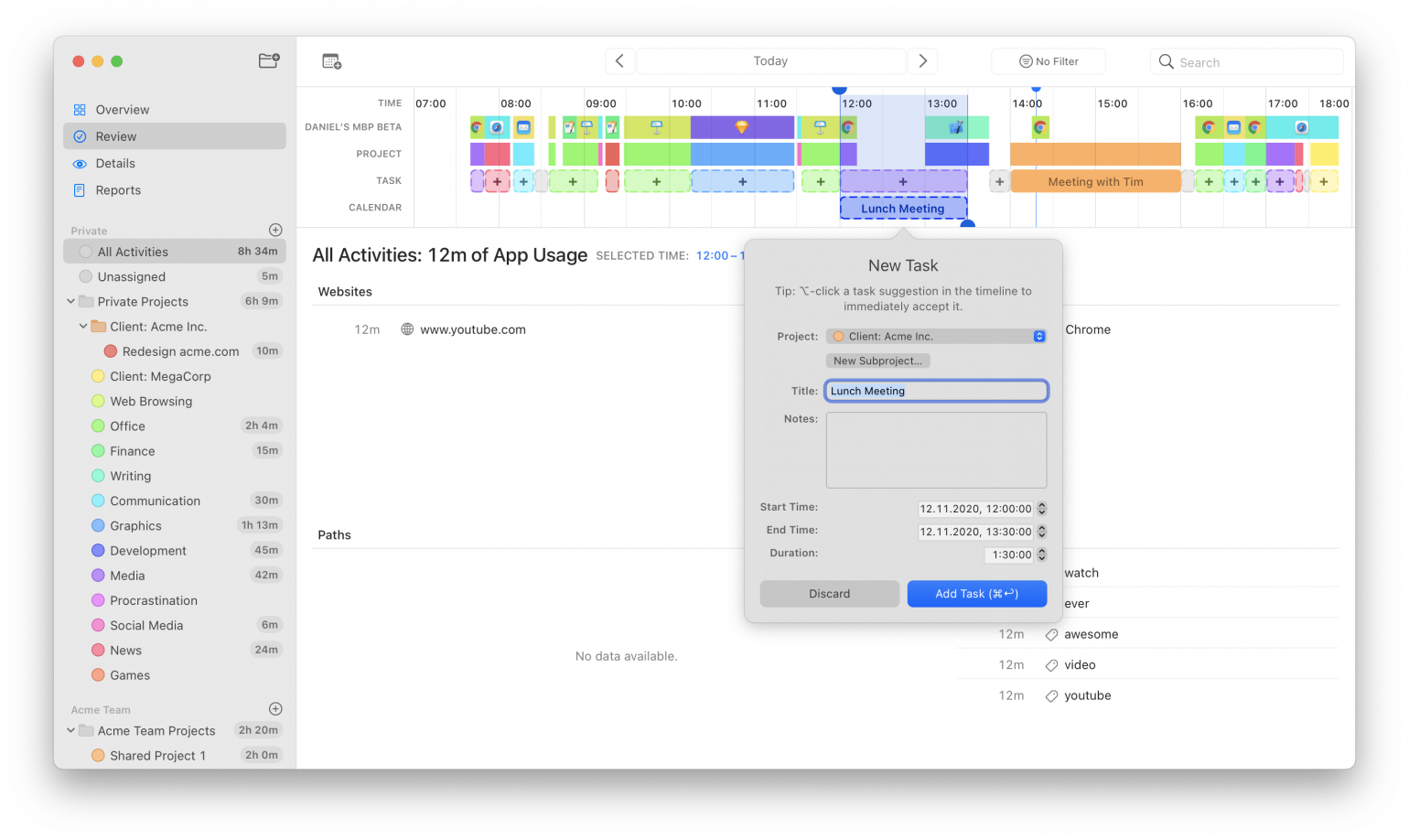
Task: Click the Chrome icon in the app usage timeline
Action: [476, 128]
